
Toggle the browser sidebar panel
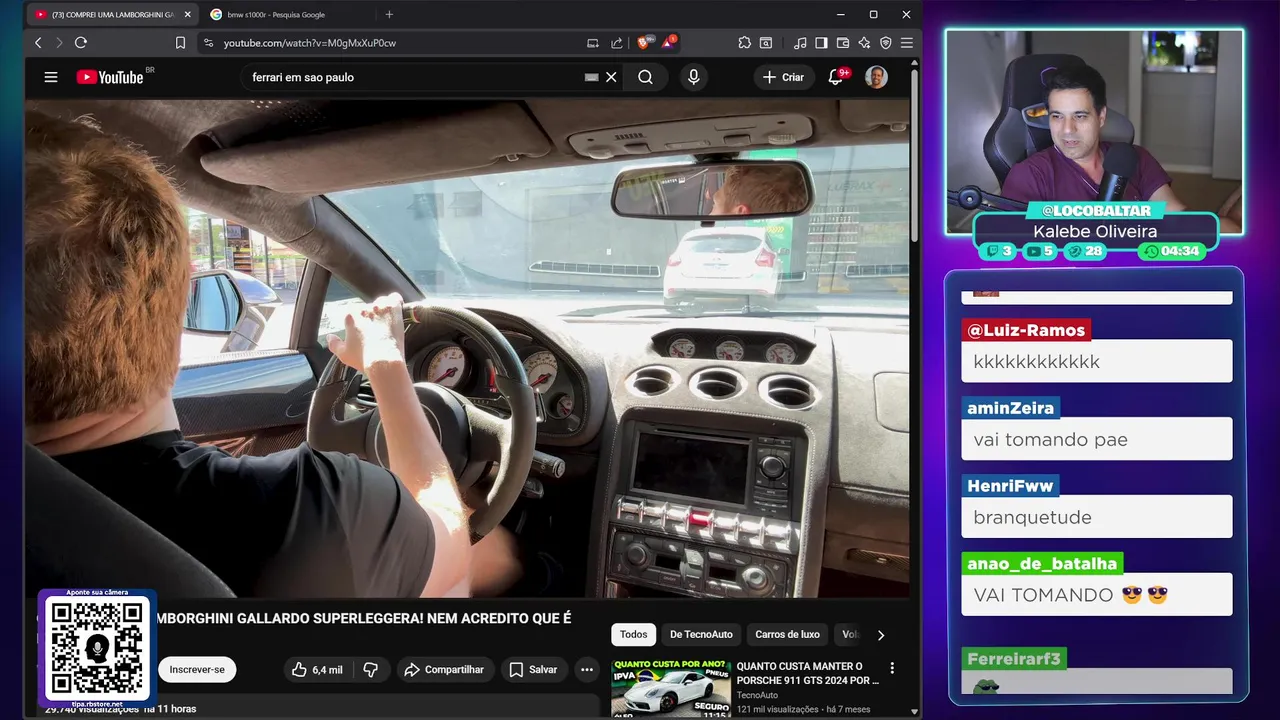(821, 43)
